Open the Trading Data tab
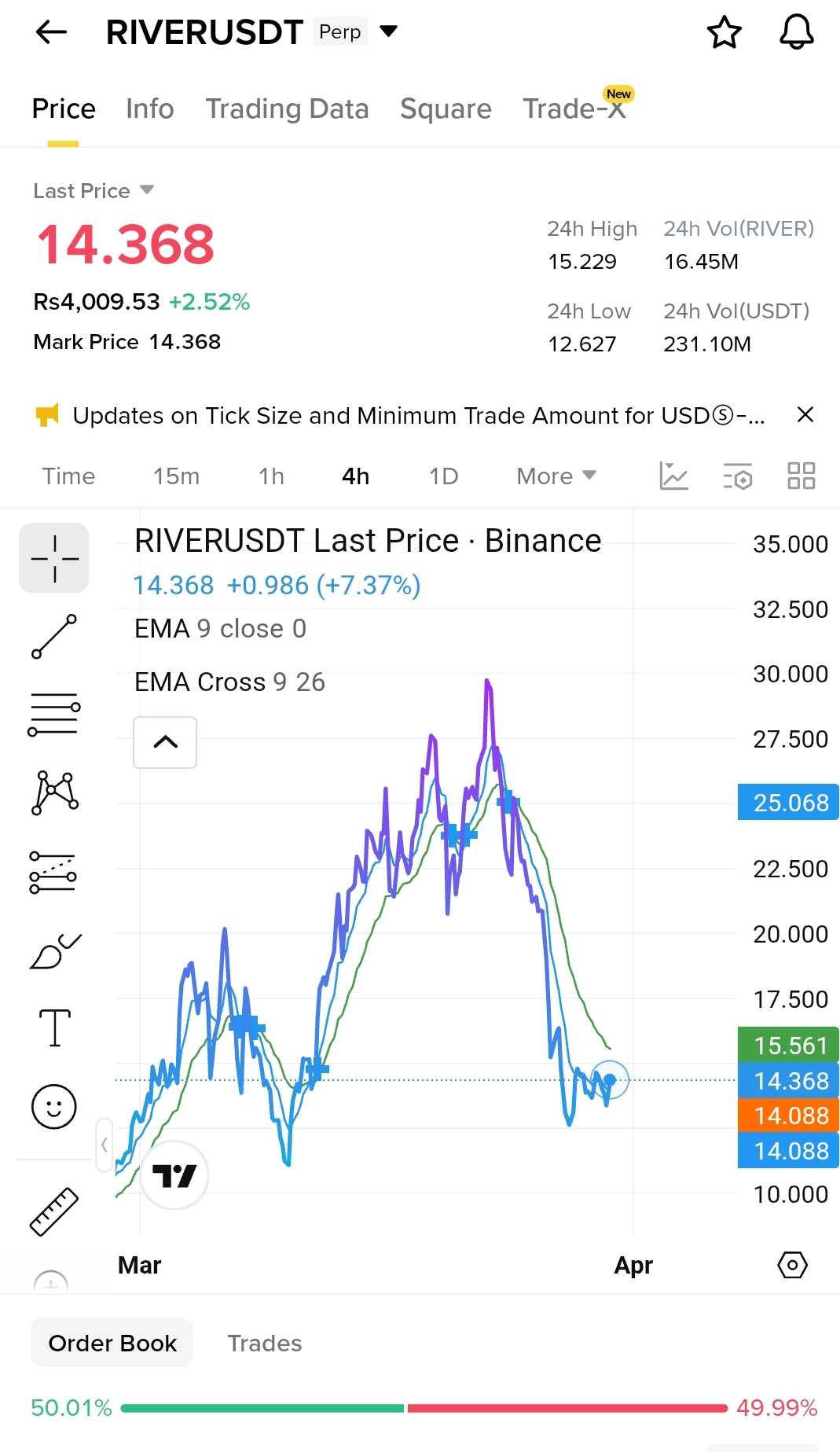The image size is (840, 1452). click(287, 108)
